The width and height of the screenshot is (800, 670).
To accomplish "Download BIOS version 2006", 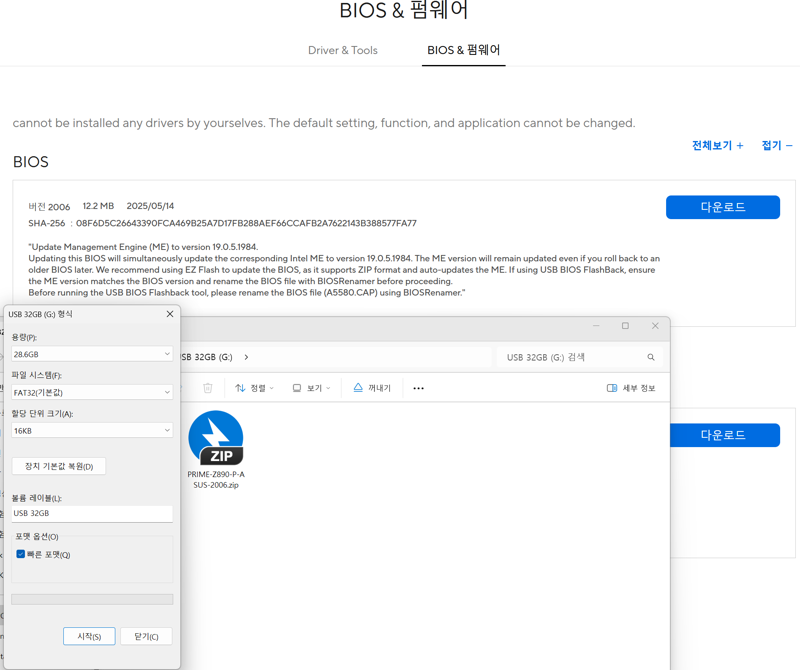I will click(x=722, y=207).
